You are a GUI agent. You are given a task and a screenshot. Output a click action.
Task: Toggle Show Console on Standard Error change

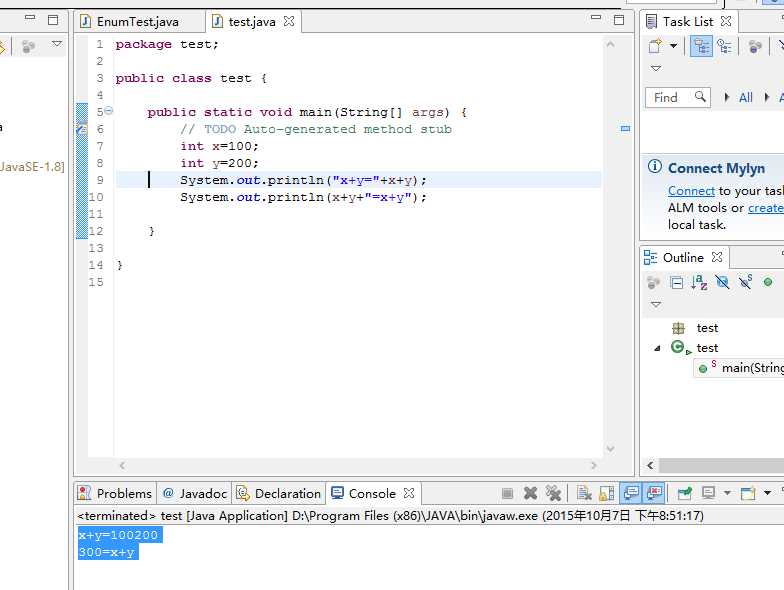coord(654,494)
